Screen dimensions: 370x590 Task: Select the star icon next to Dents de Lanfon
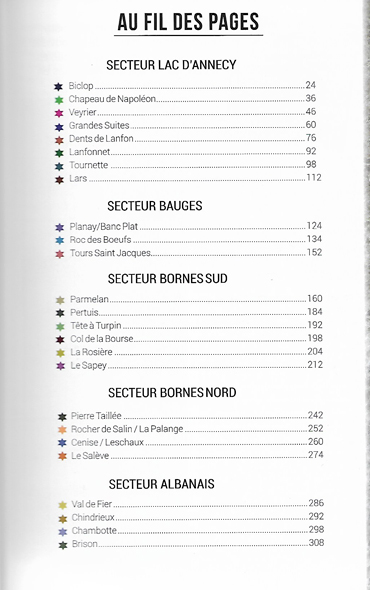tap(59, 140)
